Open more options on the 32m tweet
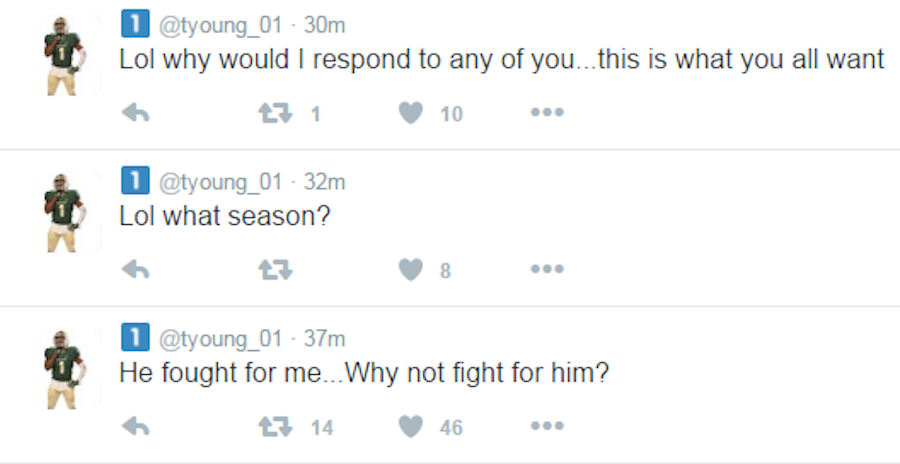 click(547, 269)
